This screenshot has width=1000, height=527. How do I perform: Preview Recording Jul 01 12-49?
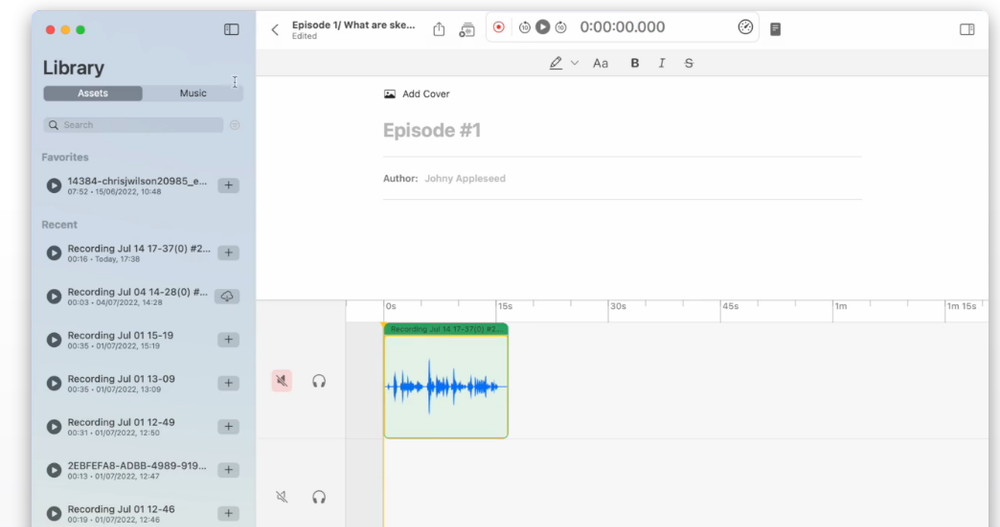pos(54,427)
